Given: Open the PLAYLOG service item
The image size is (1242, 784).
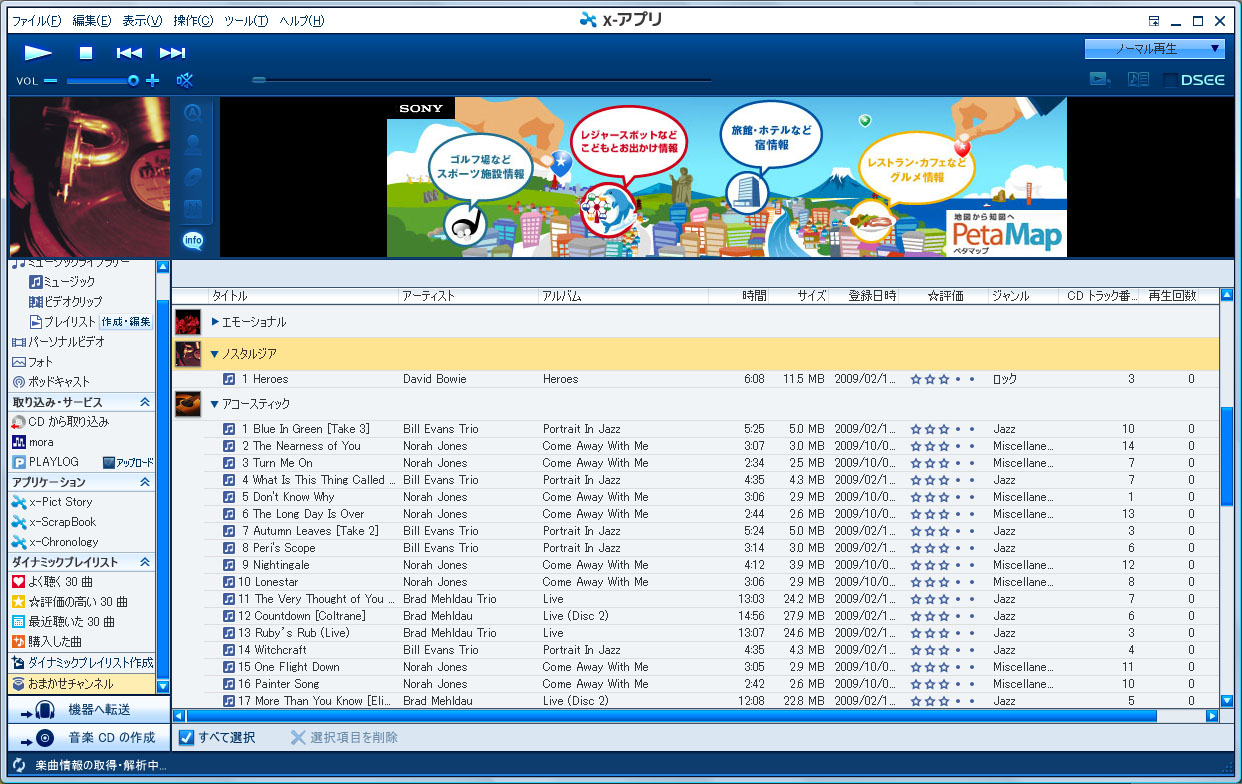Looking at the screenshot, I should coord(45,462).
